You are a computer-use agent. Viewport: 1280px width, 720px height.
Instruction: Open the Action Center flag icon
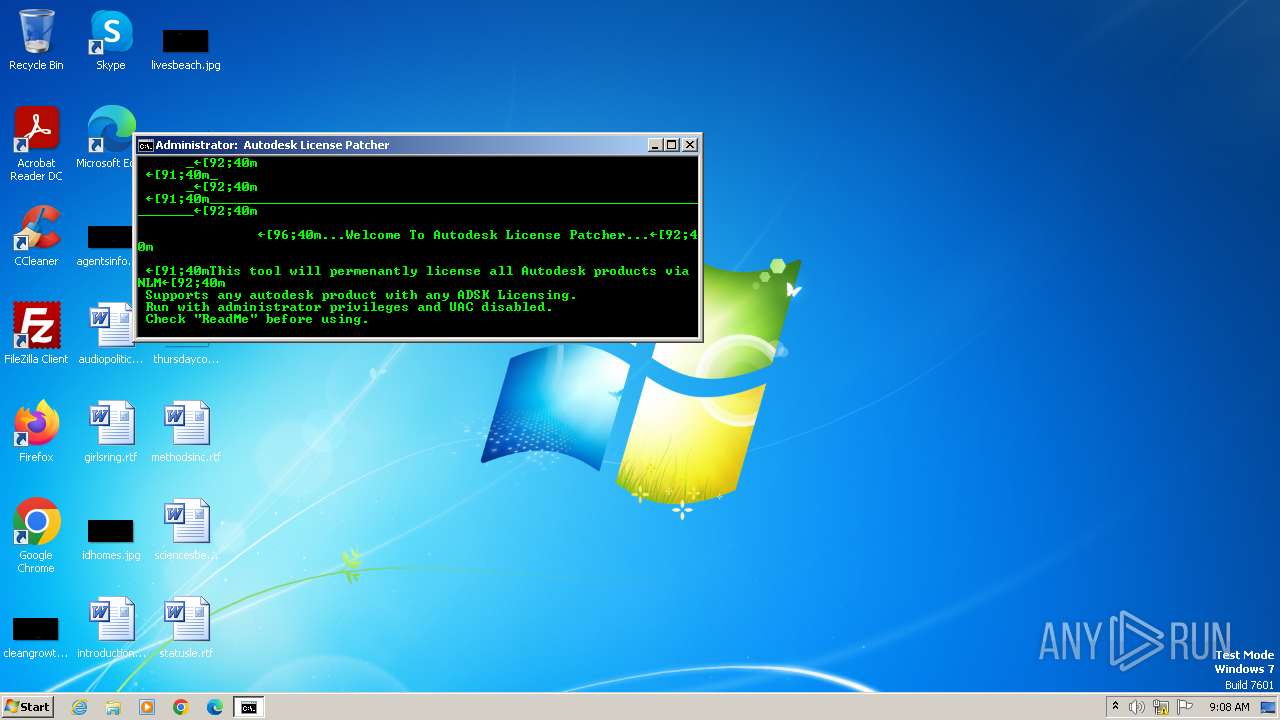[1185, 707]
